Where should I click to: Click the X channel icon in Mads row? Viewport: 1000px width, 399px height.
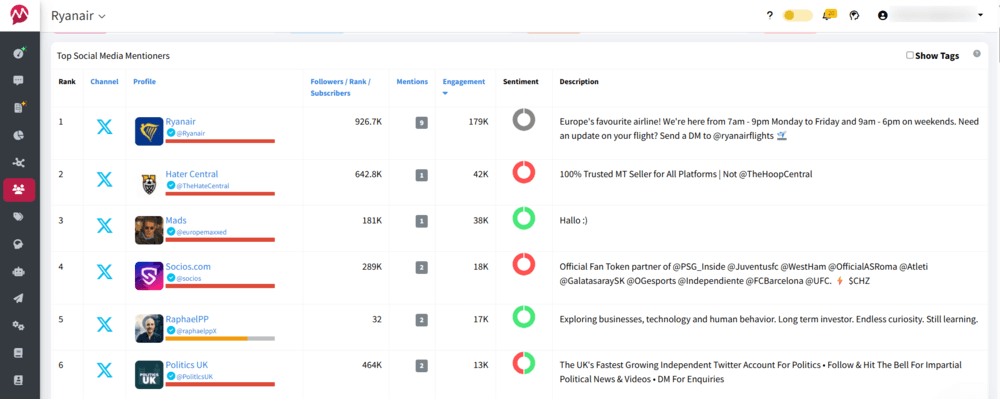coord(104,226)
